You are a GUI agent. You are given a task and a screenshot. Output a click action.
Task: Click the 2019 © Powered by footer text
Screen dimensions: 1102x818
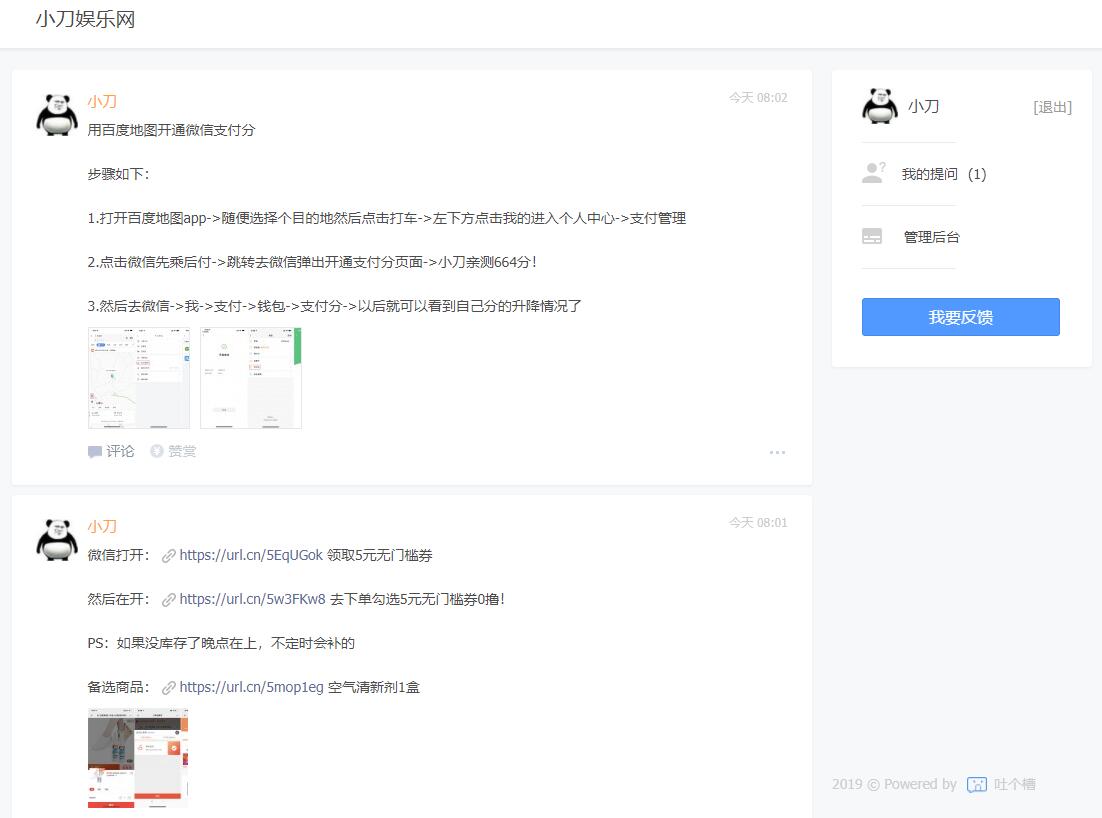pyautogui.click(x=894, y=784)
